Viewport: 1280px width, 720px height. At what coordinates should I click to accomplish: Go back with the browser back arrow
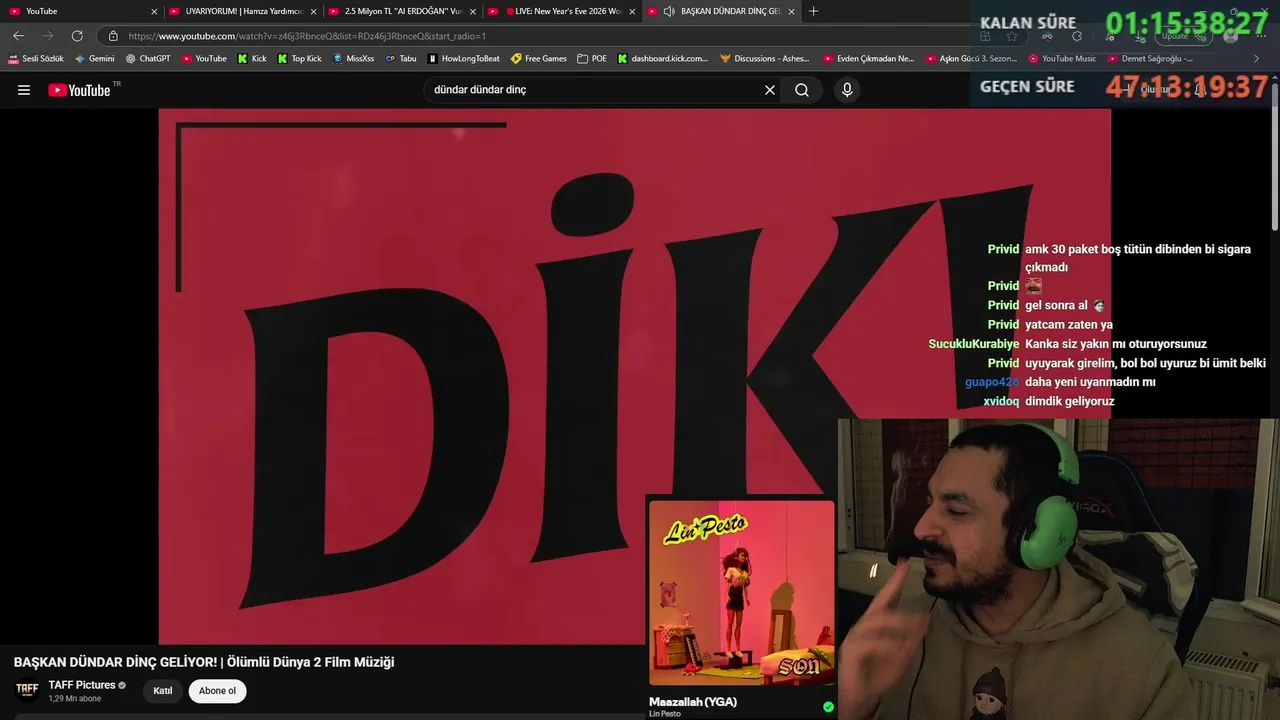pos(18,36)
